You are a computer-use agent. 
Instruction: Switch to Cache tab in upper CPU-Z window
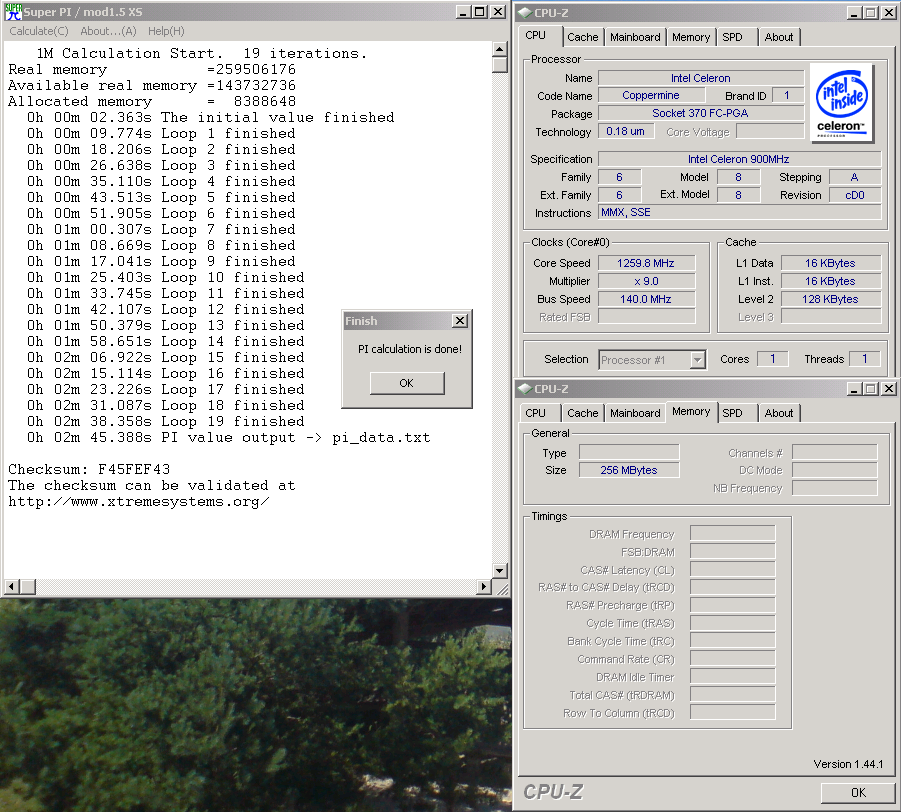583,37
